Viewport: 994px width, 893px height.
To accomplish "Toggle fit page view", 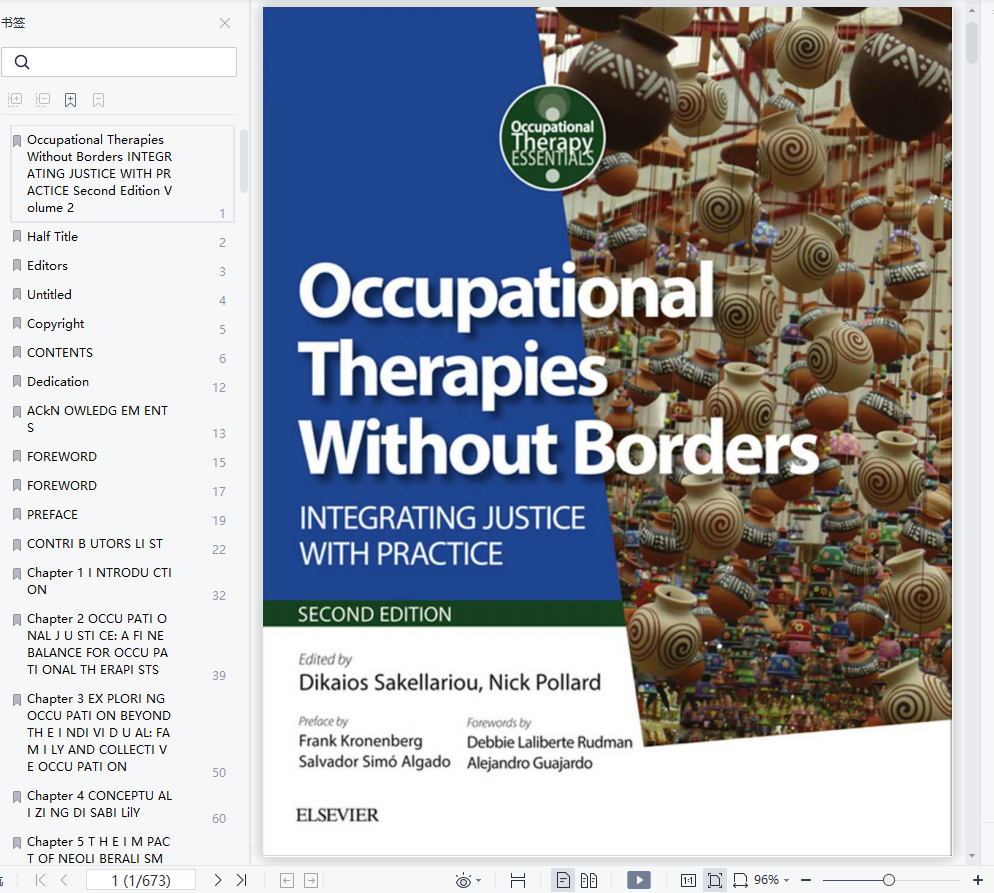I will pyautogui.click(x=714, y=880).
